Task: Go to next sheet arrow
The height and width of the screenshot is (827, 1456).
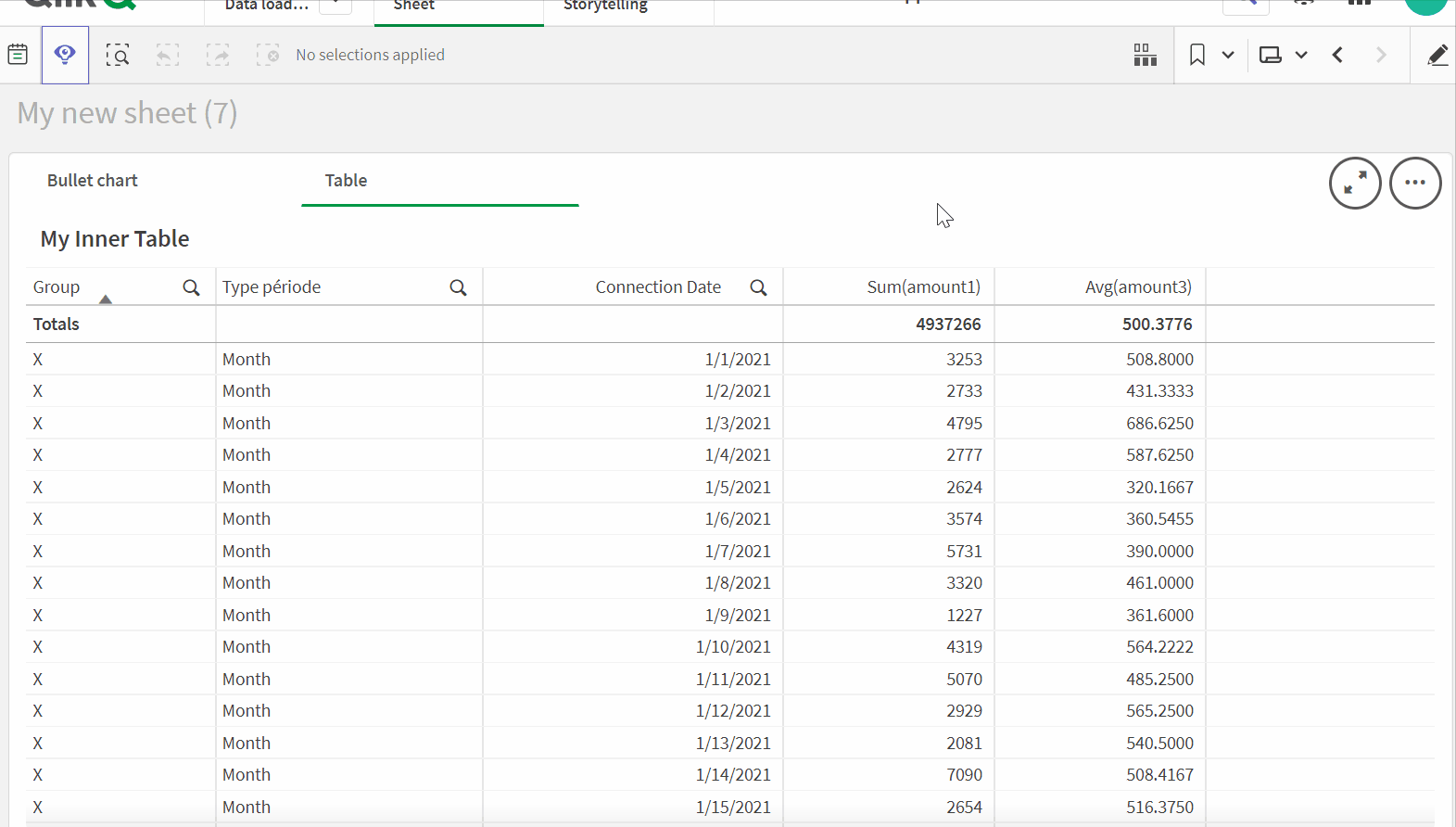Action: (1381, 55)
